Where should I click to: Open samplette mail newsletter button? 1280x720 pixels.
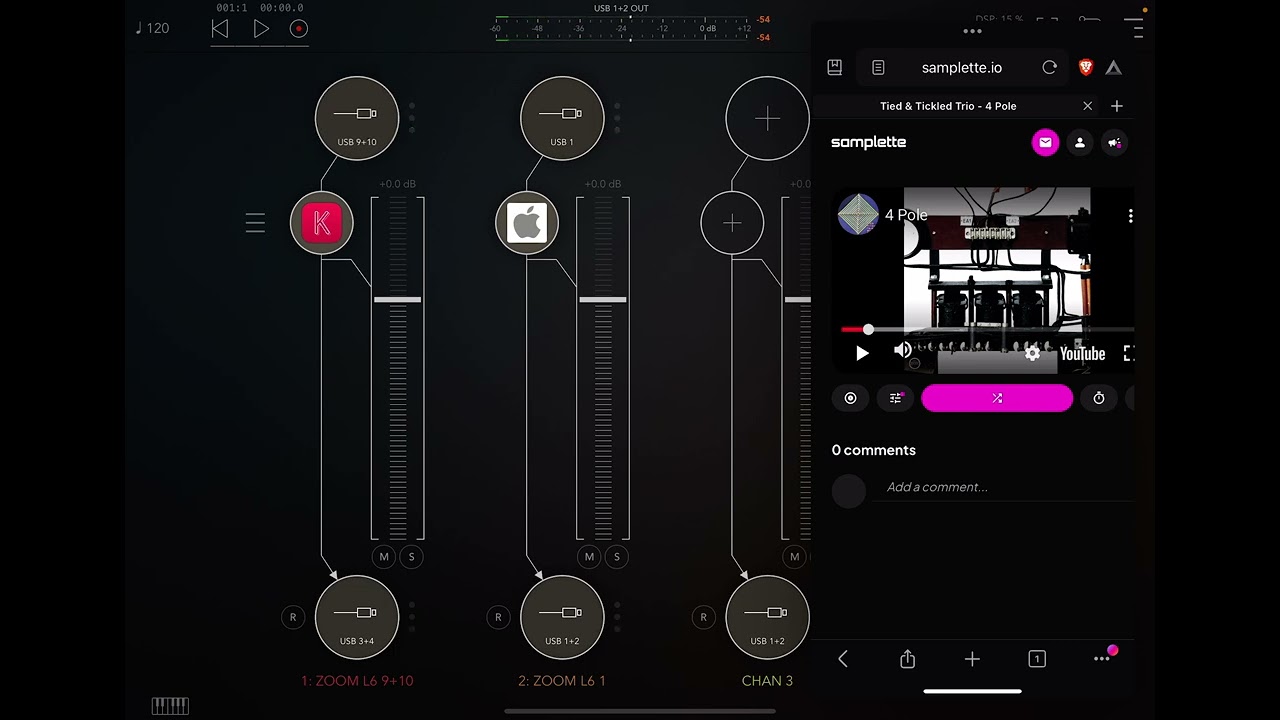click(1045, 143)
